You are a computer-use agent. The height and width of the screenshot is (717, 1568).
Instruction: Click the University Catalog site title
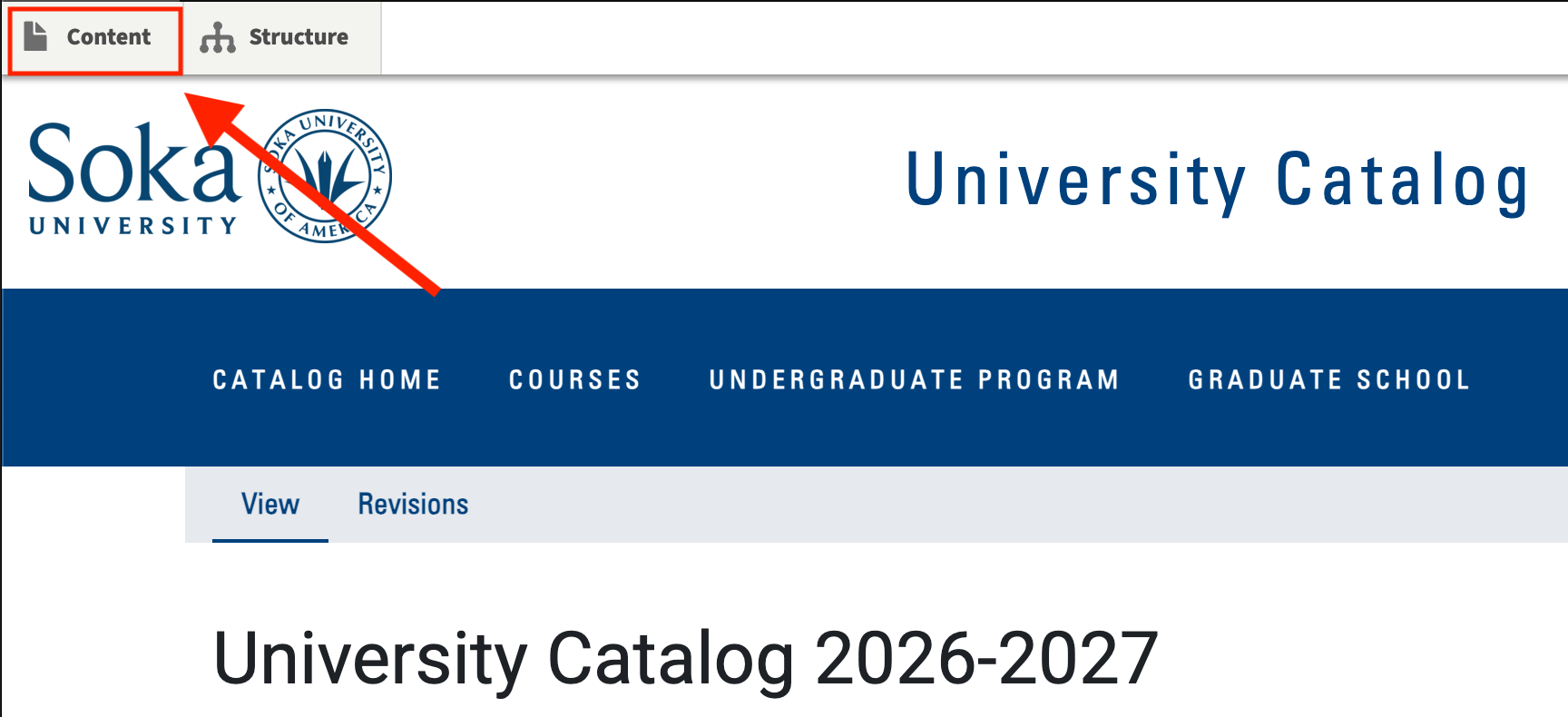[1216, 181]
